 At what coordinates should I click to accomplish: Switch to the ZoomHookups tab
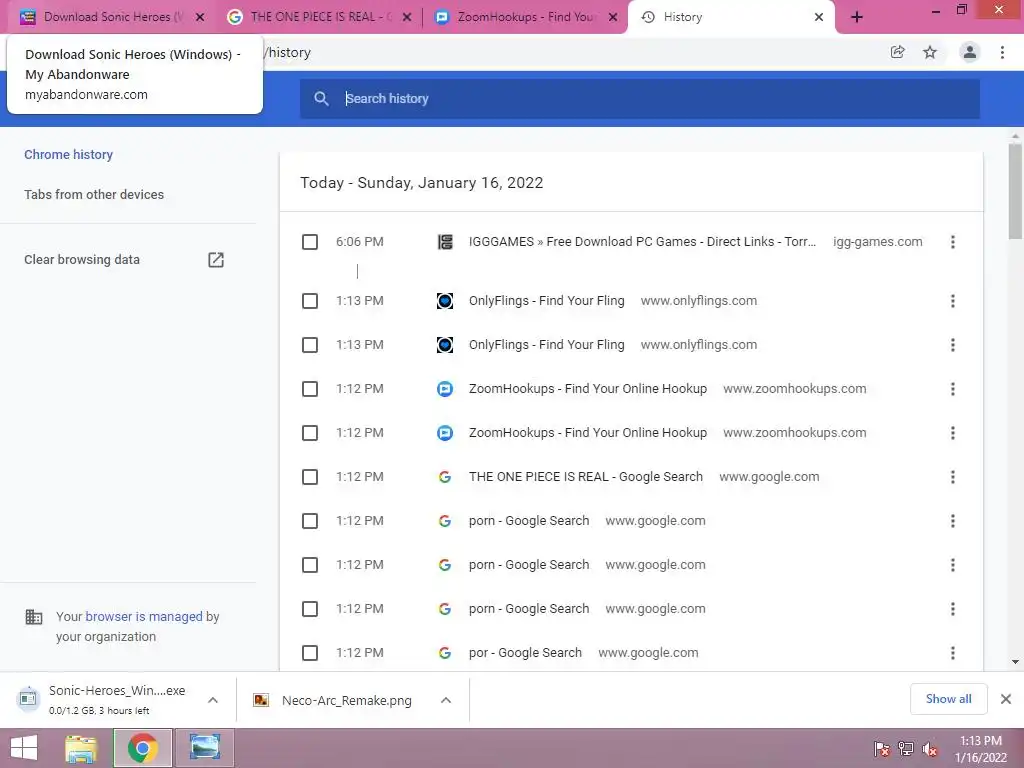pyautogui.click(x=526, y=17)
